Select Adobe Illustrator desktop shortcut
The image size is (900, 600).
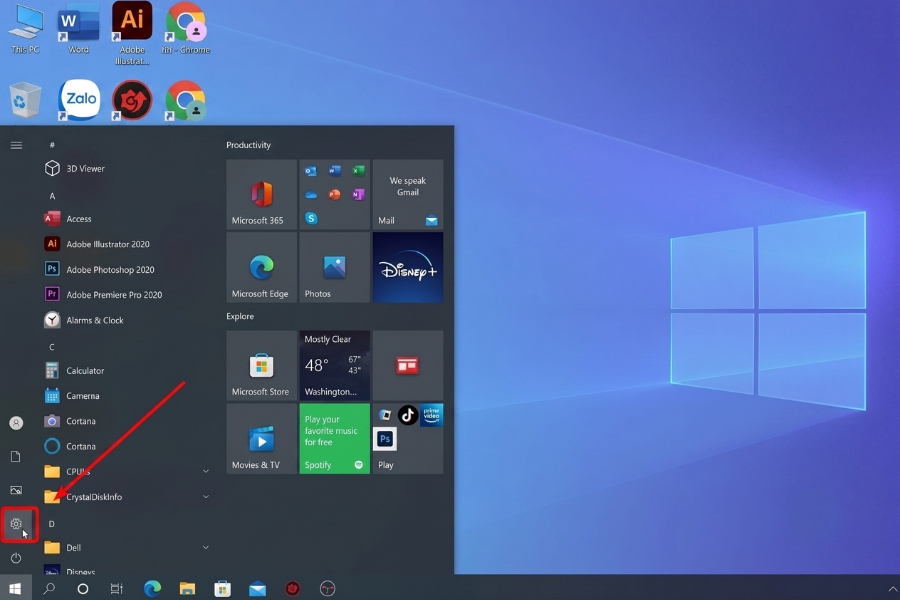pos(132,33)
